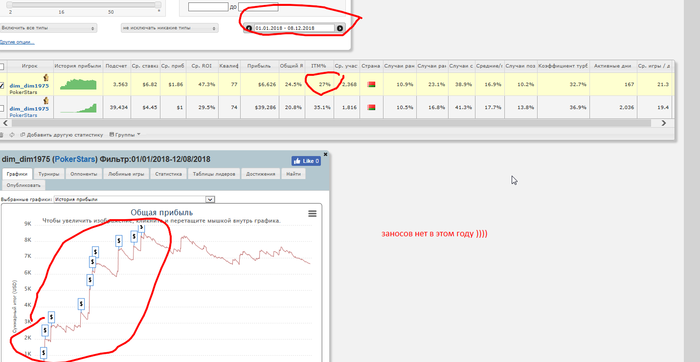This screenshot has height=362, width=700.
Task: Click the Belarus flag in the first row
Action: tap(371, 84)
